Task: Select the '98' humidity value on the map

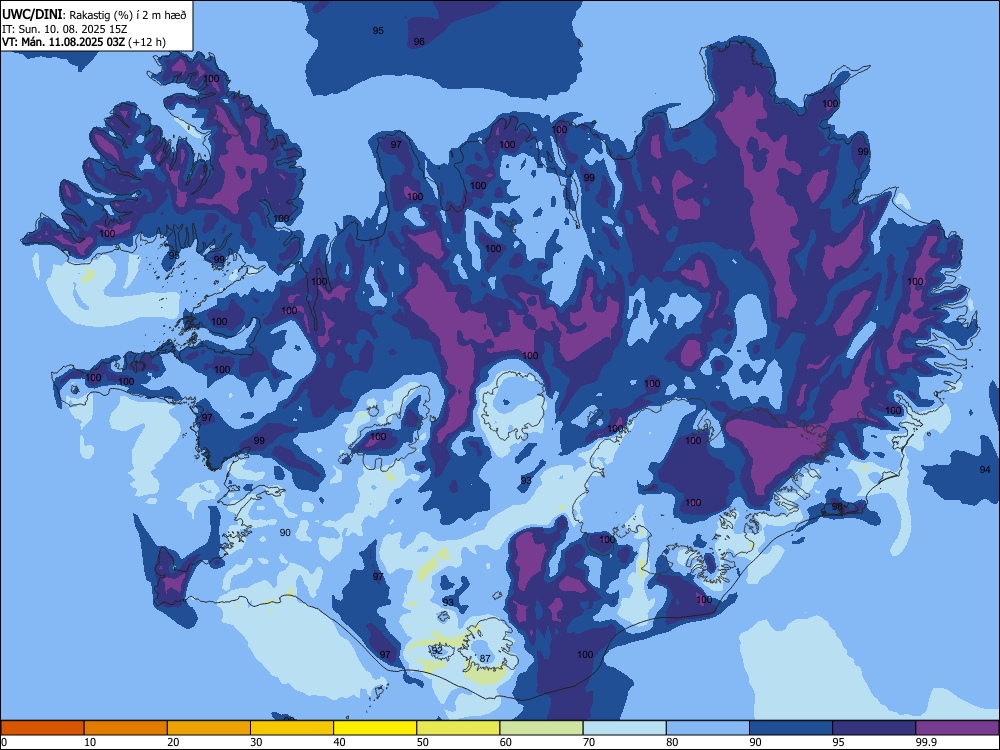Action: coord(837,507)
